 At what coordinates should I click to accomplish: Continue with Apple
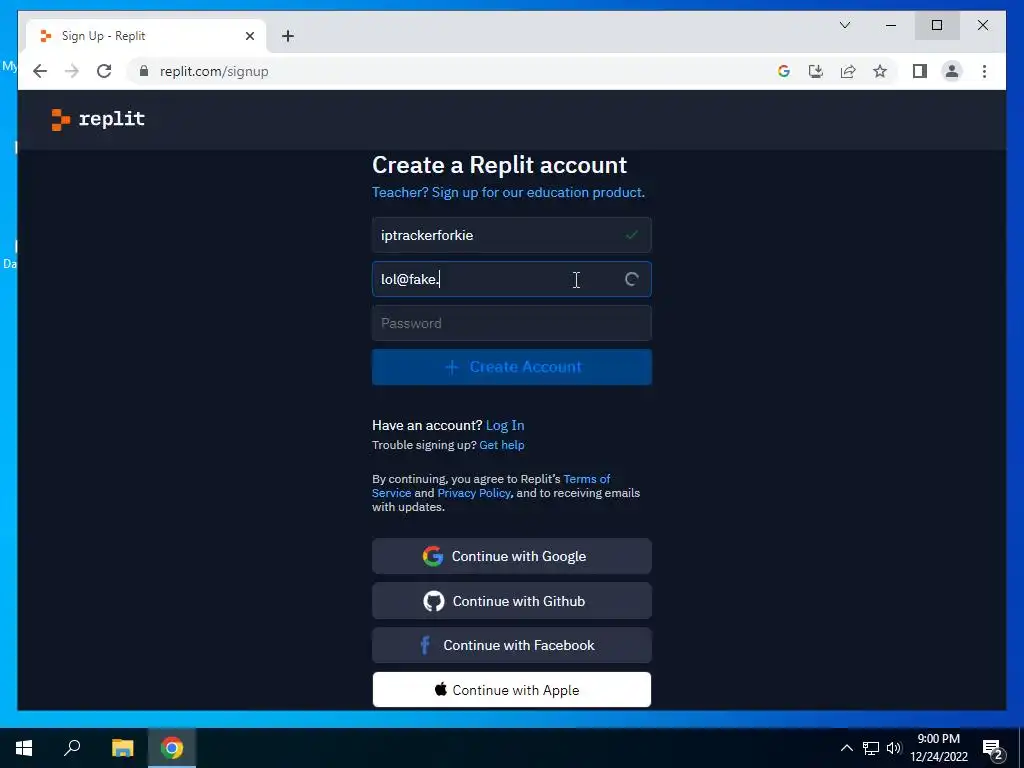(x=511, y=690)
